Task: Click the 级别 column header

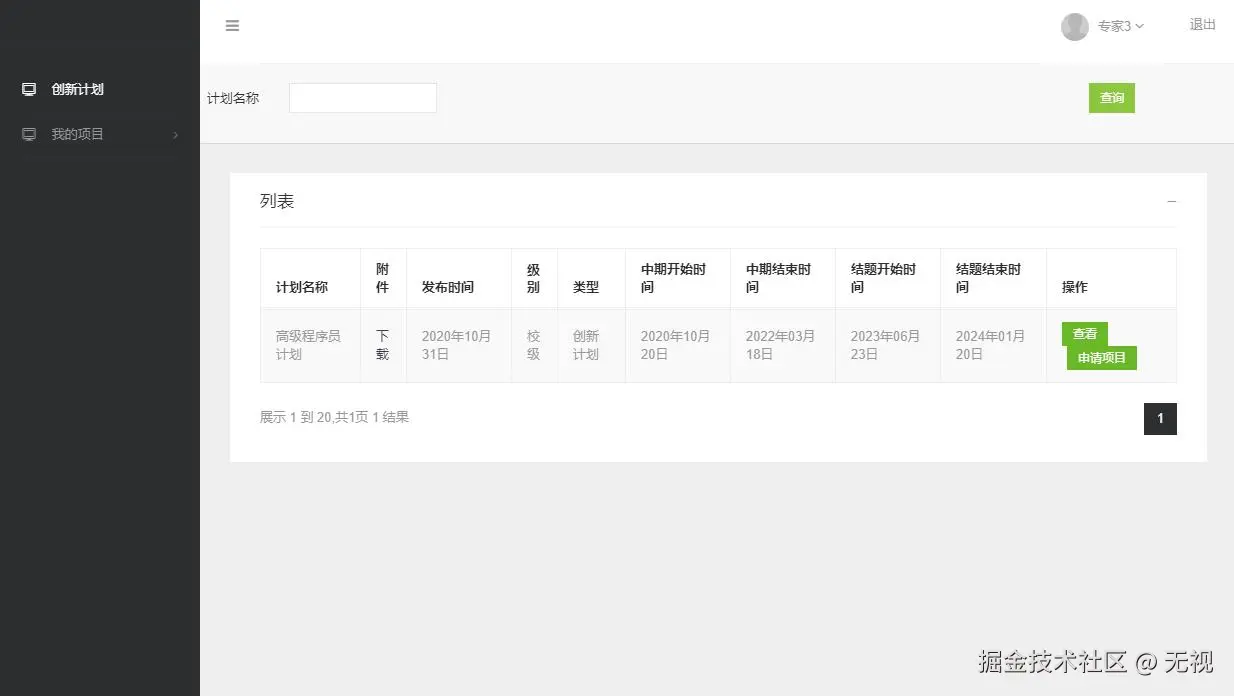Action: [x=533, y=278]
